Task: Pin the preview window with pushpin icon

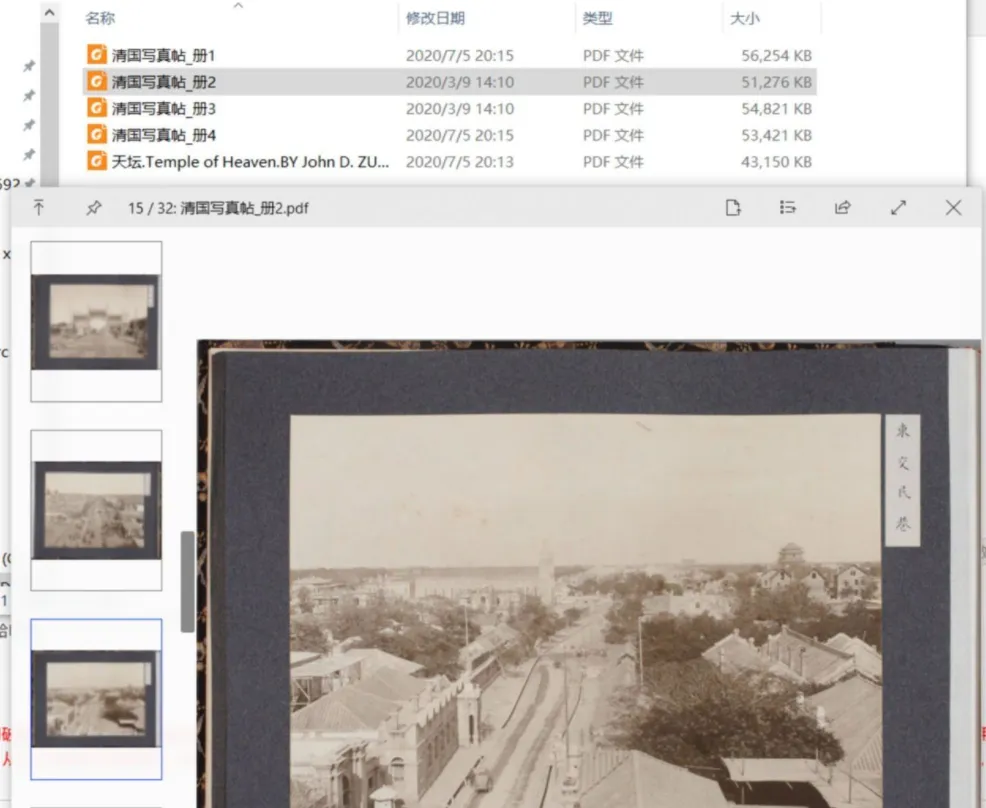Action: pyautogui.click(x=93, y=207)
